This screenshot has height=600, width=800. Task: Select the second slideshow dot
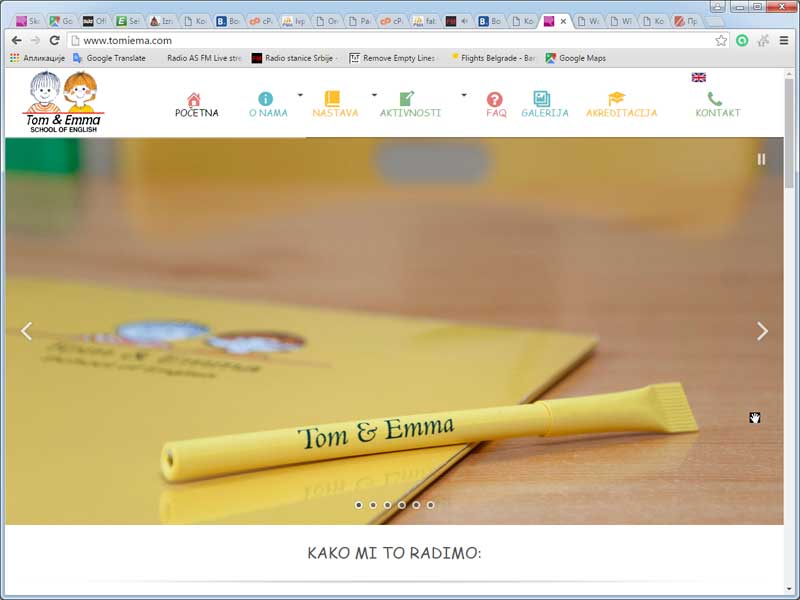373,505
